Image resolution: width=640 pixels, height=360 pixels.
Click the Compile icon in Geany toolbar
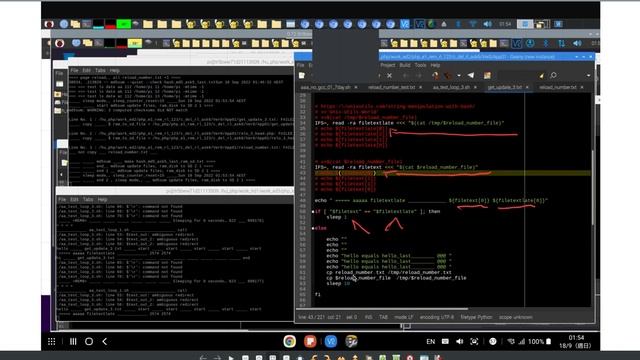click(x=436, y=76)
